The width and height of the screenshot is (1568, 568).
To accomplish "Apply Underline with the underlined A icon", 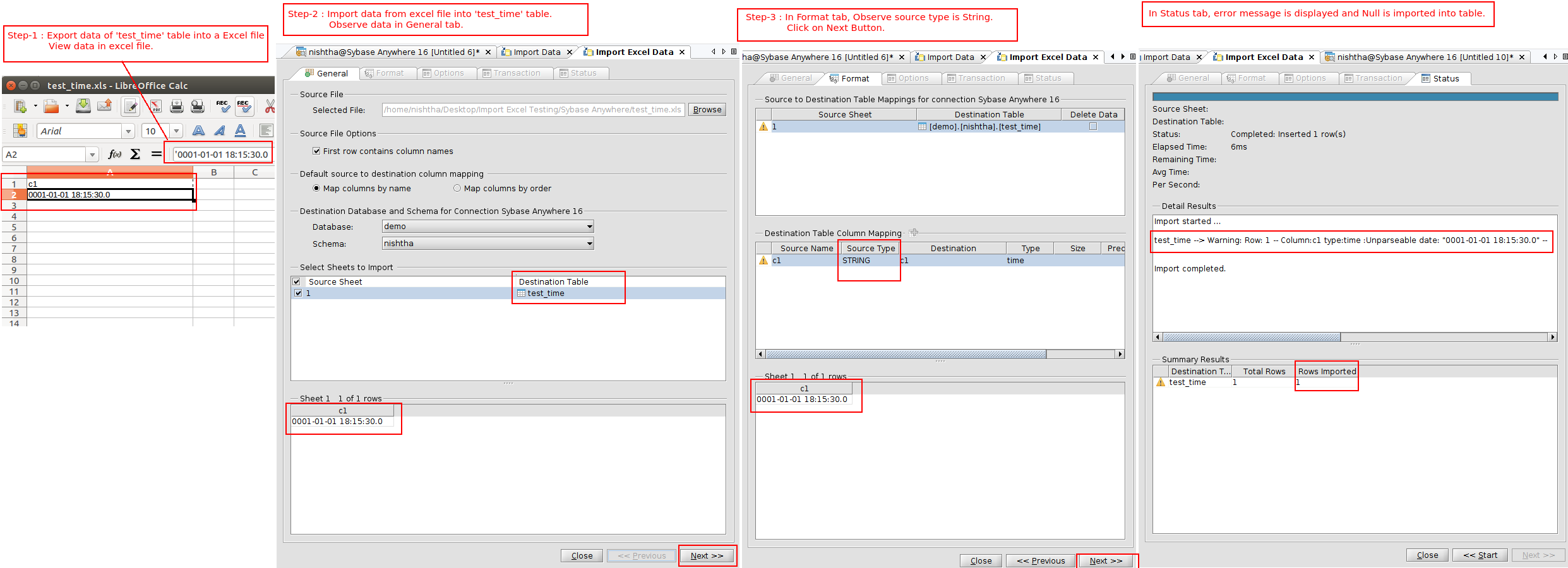I will (x=241, y=131).
